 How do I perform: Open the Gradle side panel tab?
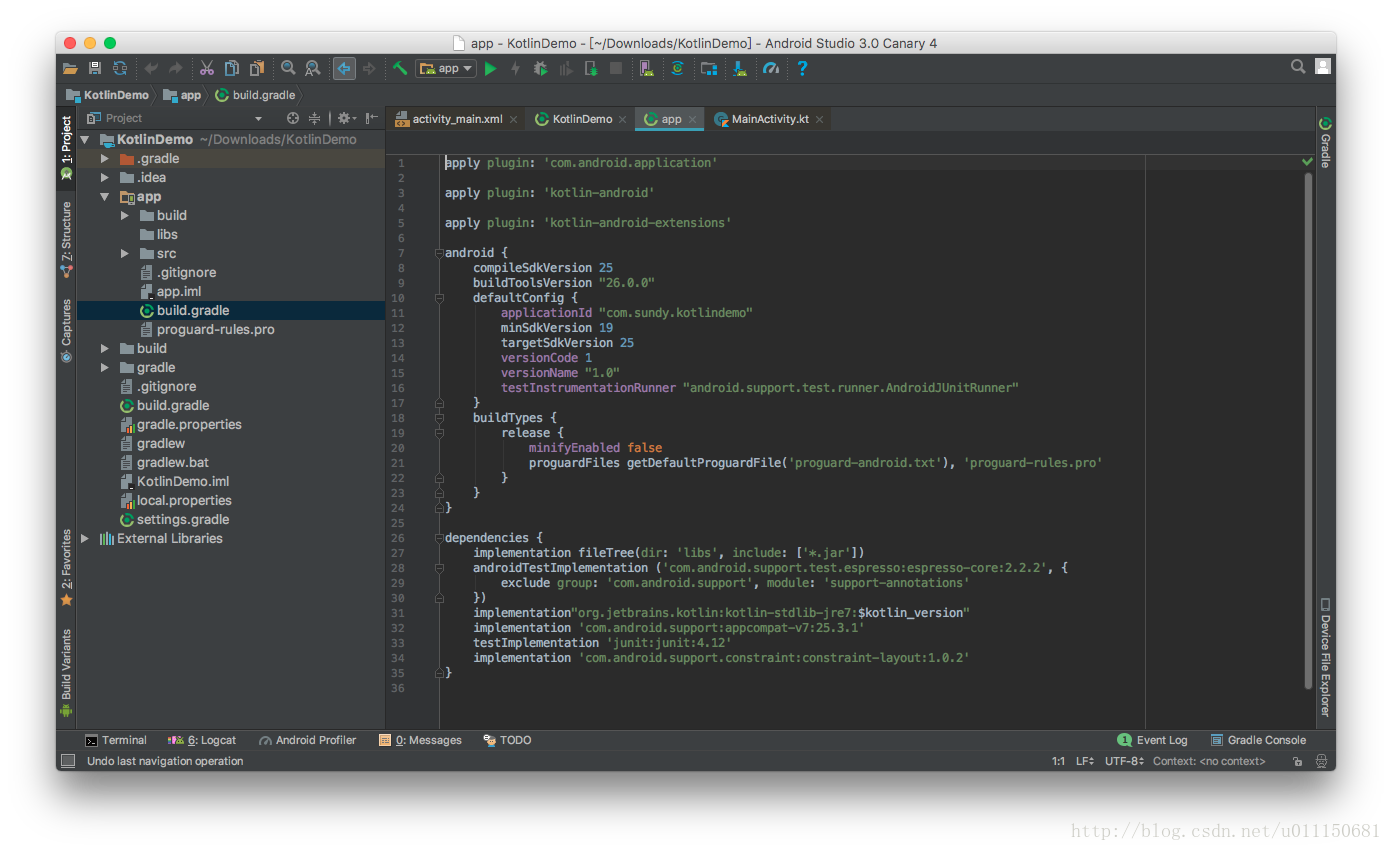point(1325,142)
